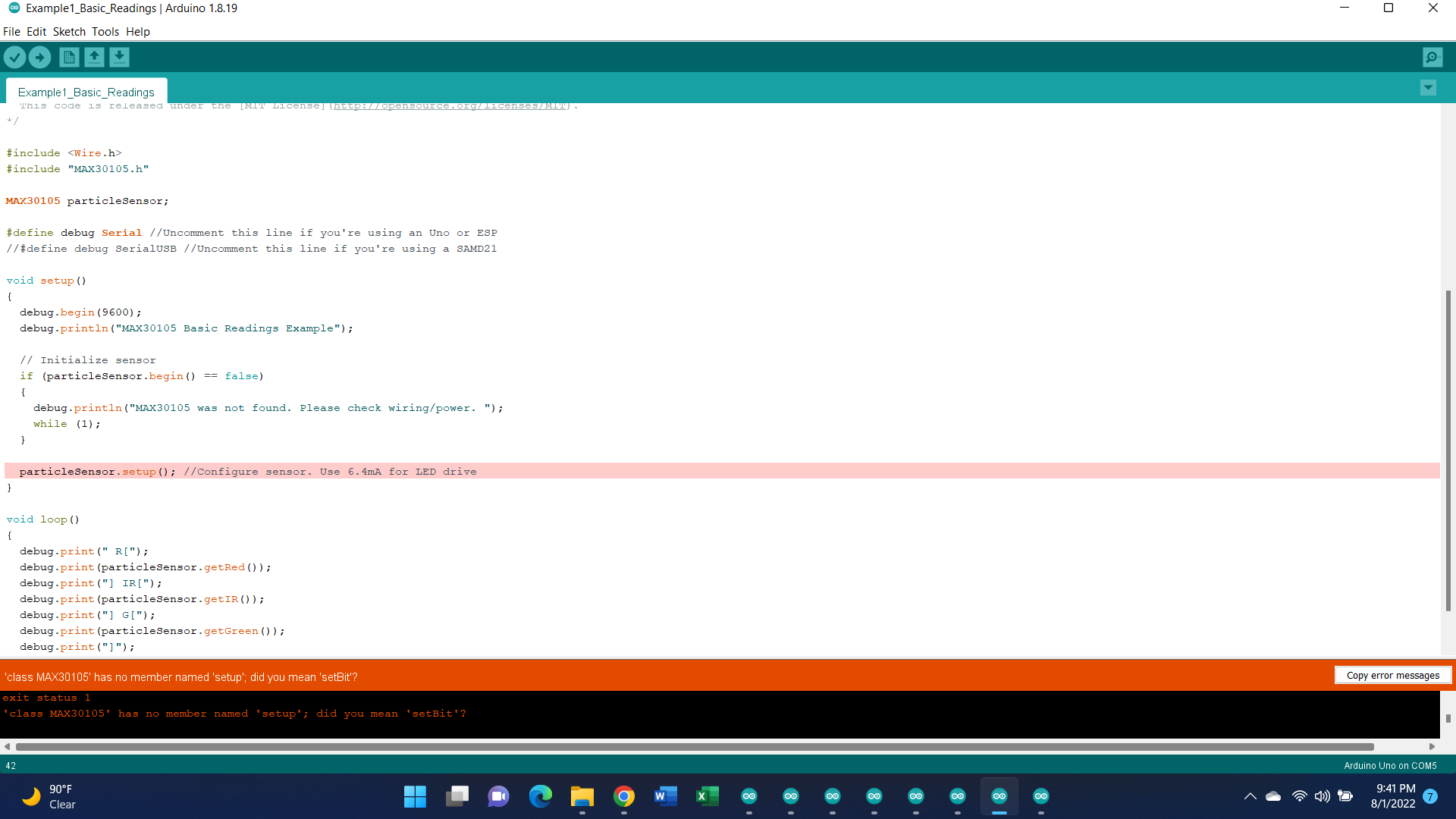Click Copy error messages button
Viewport: 1456px width, 819px height.
[x=1392, y=676]
